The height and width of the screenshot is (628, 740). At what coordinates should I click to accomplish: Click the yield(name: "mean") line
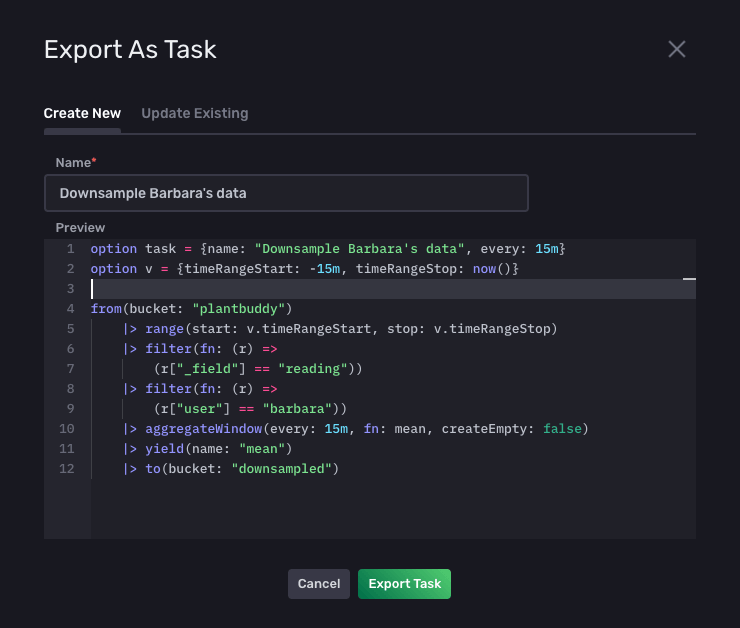(207, 449)
